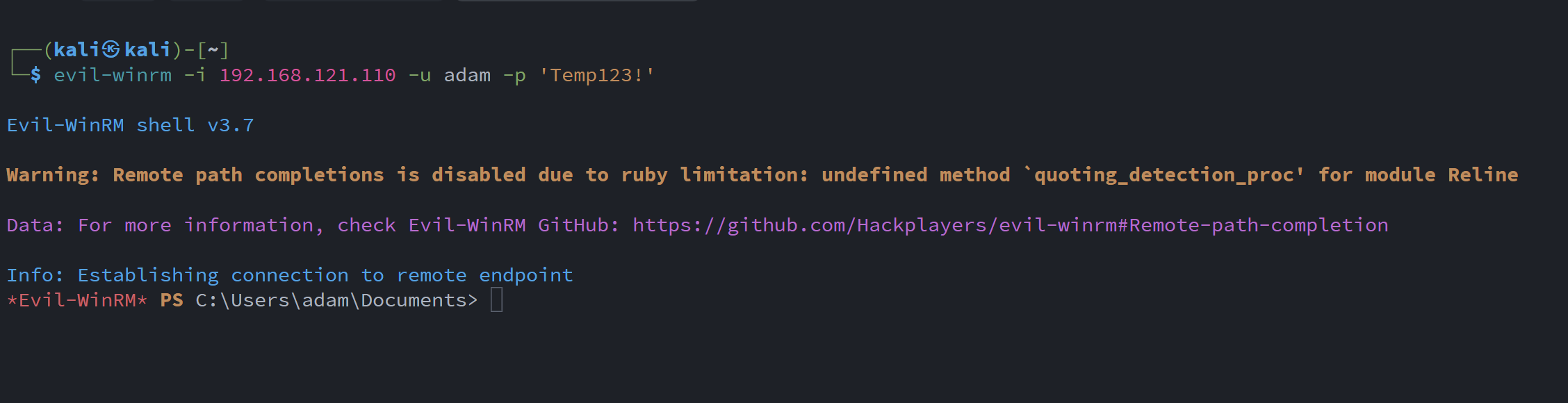Open the Evil-WinRM GitHub URL link

[x=1010, y=225]
